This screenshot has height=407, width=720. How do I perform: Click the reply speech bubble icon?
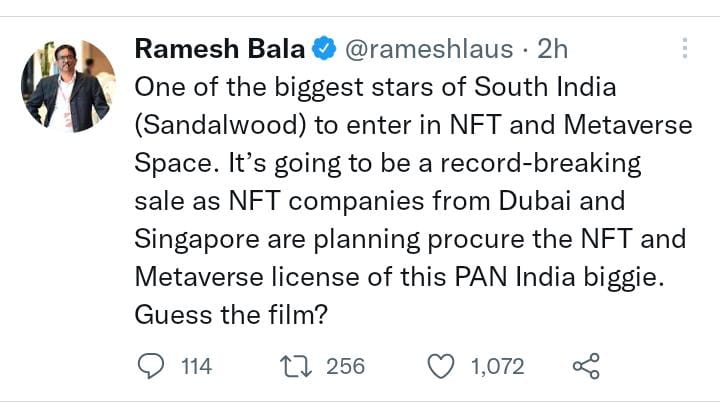(x=150, y=366)
